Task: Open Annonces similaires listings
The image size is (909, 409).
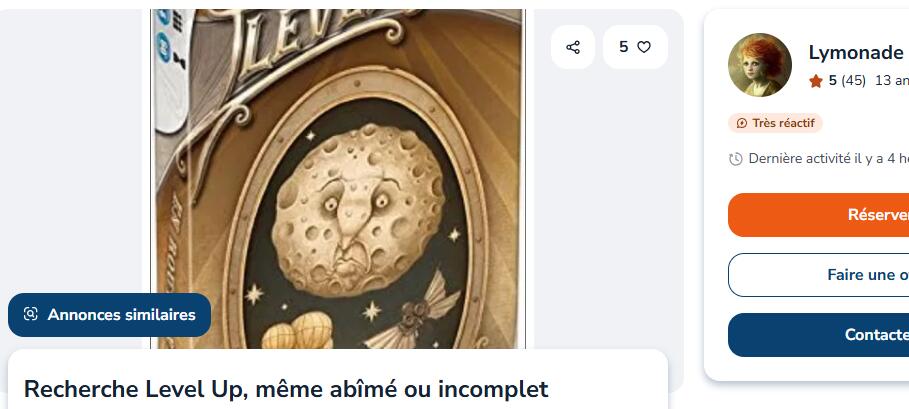Action: click(110, 315)
